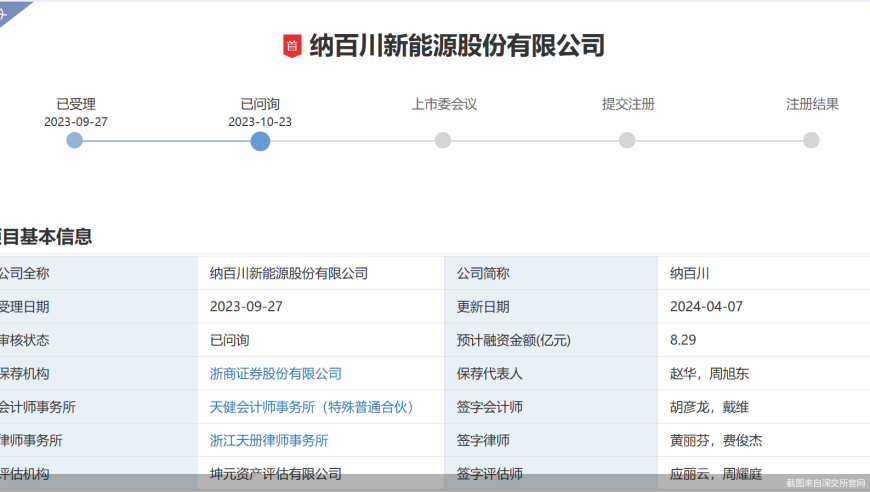Image resolution: width=870 pixels, height=492 pixels.
Task: Click the 上市委会议 timeline node
Action: coord(443,140)
